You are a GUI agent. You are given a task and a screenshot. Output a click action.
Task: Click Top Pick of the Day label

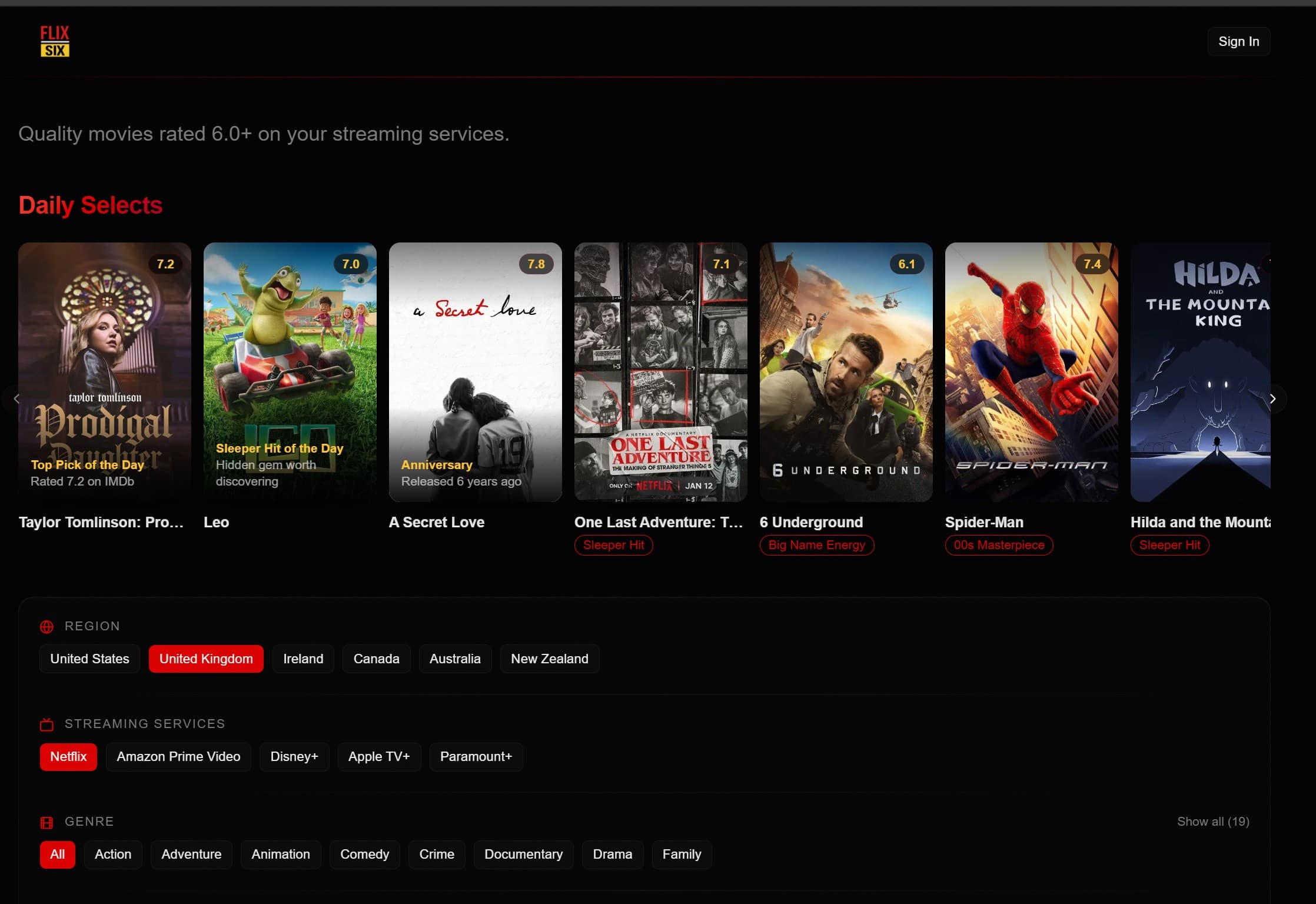(x=88, y=465)
